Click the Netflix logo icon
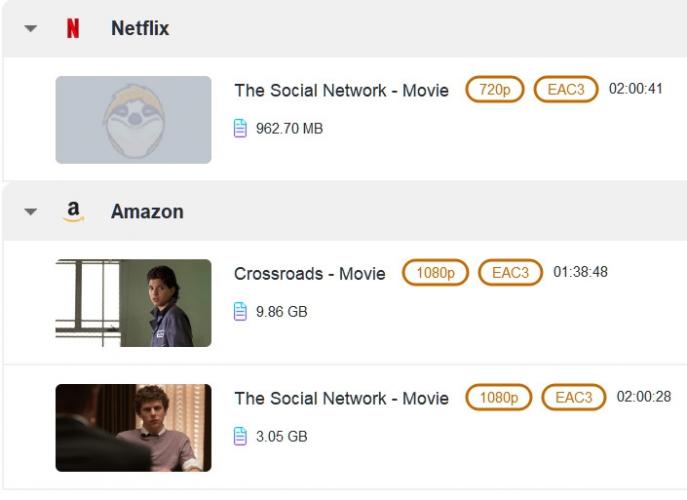The height and width of the screenshot is (500, 687). [x=73, y=29]
